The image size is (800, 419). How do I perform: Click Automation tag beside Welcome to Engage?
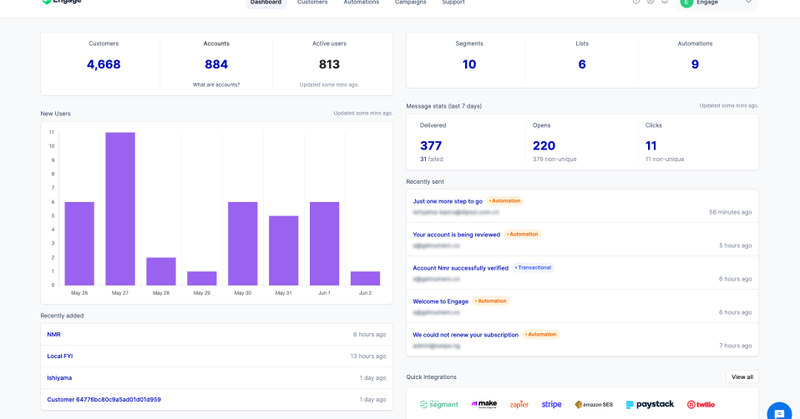tap(490, 301)
